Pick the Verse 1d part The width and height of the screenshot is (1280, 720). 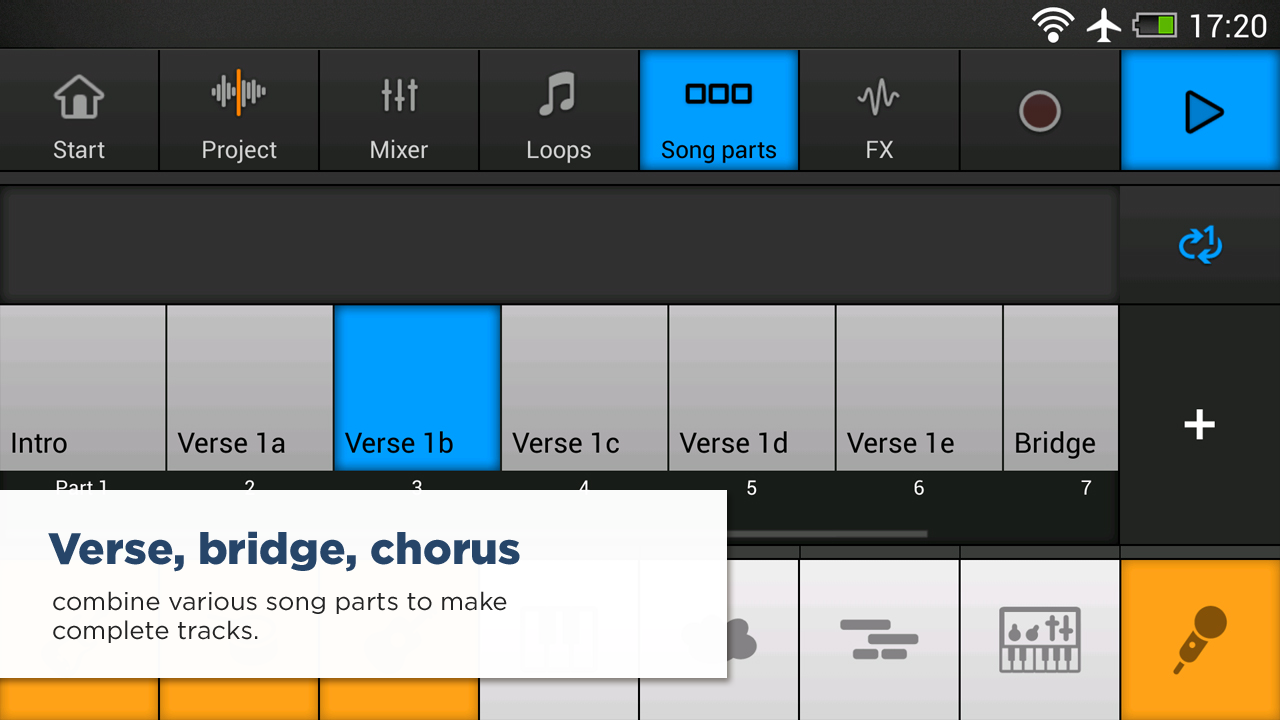coord(752,388)
